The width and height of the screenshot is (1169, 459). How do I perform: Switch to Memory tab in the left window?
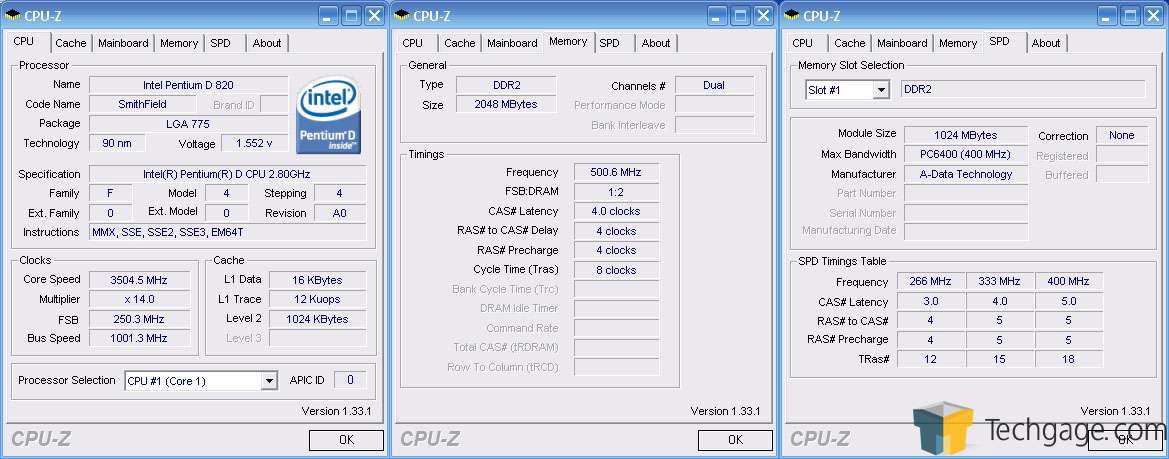[179, 43]
